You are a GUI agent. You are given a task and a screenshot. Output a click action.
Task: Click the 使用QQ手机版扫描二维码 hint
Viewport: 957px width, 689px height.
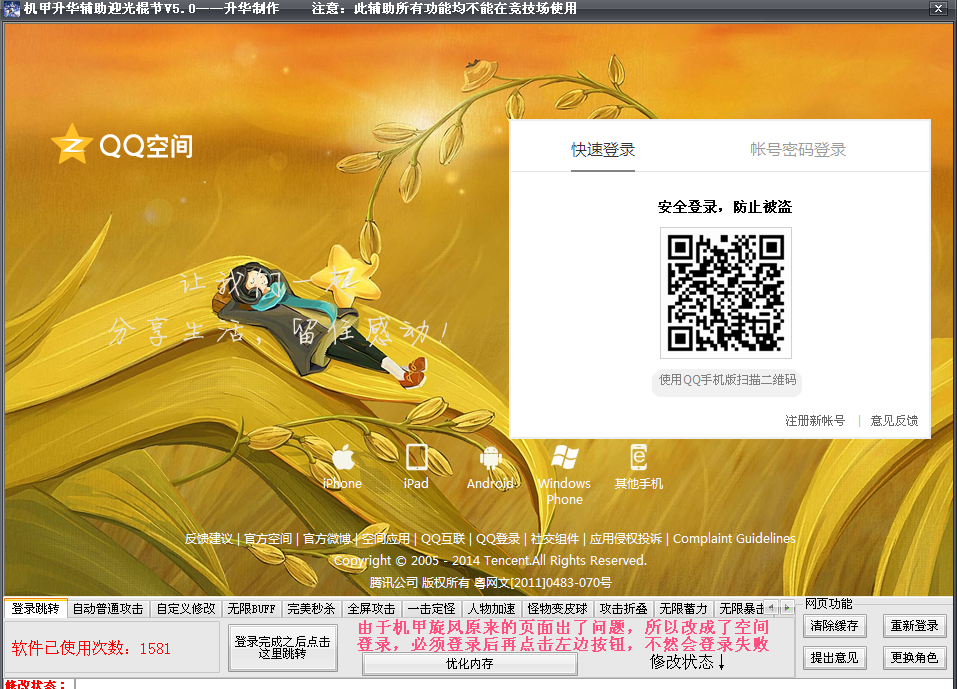click(728, 380)
